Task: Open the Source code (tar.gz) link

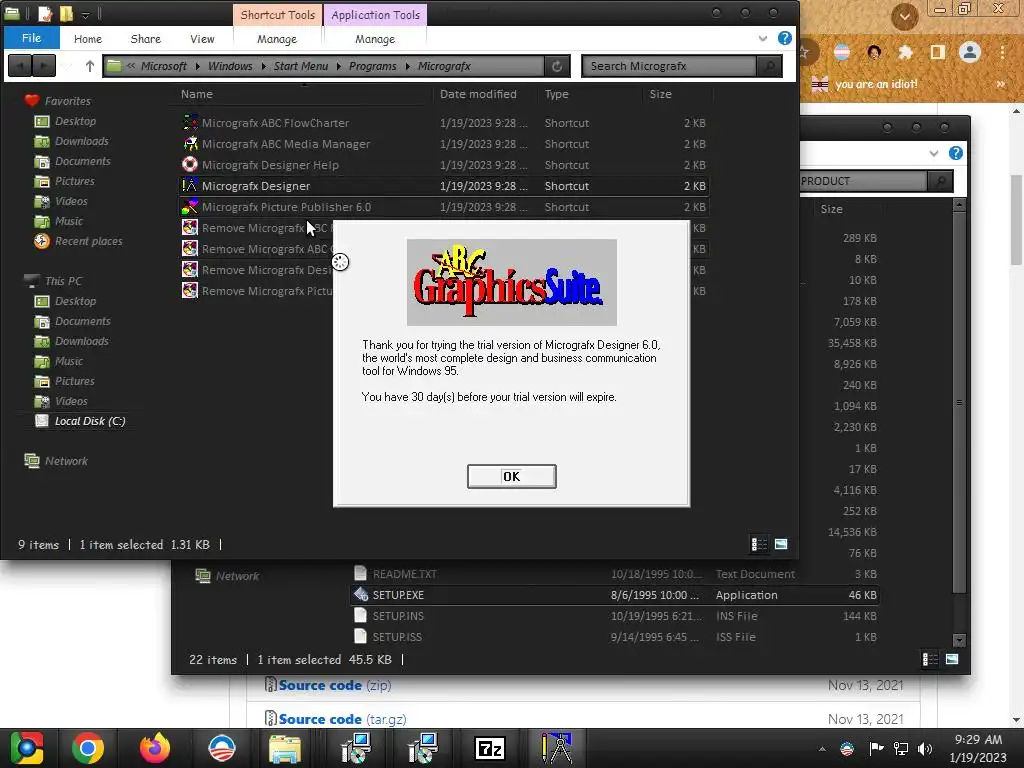Action: pyautogui.click(x=342, y=719)
